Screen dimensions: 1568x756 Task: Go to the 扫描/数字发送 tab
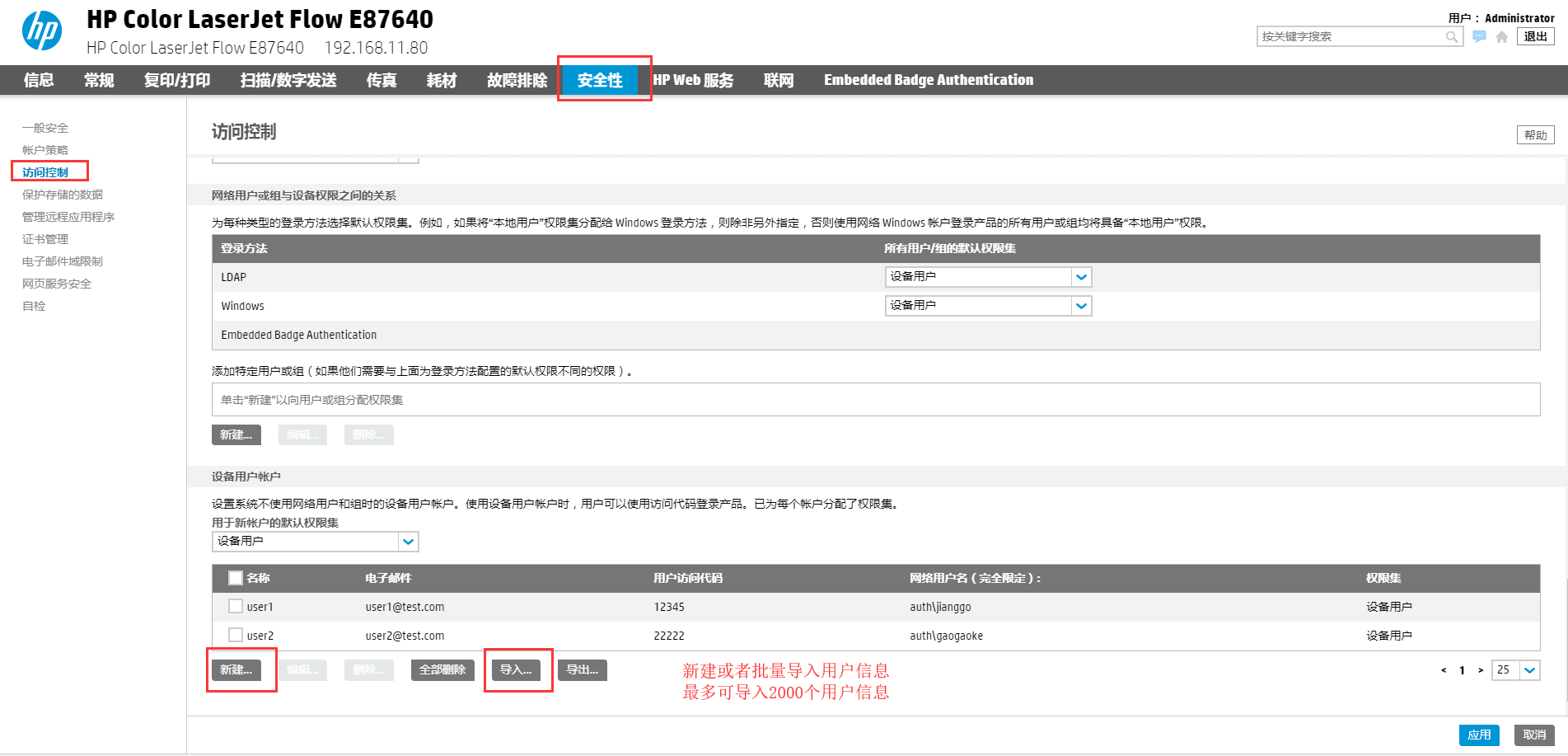click(x=288, y=80)
